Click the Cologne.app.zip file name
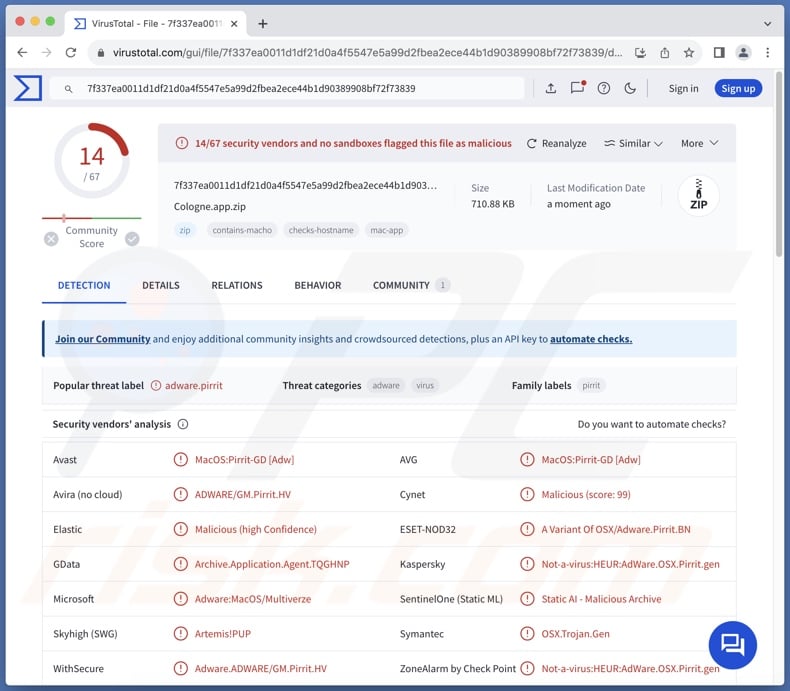790x691 pixels. [210, 206]
